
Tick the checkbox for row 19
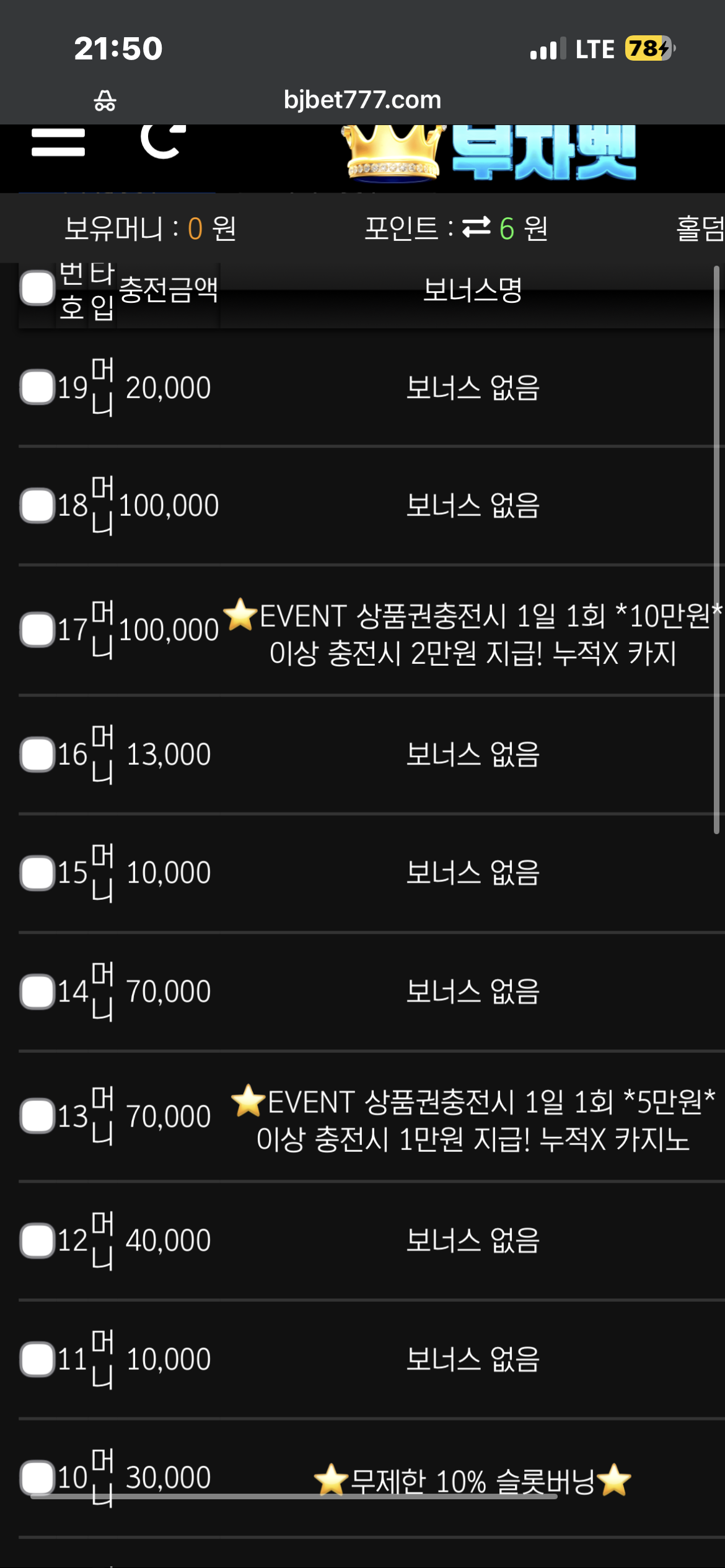click(x=37, y=387)
